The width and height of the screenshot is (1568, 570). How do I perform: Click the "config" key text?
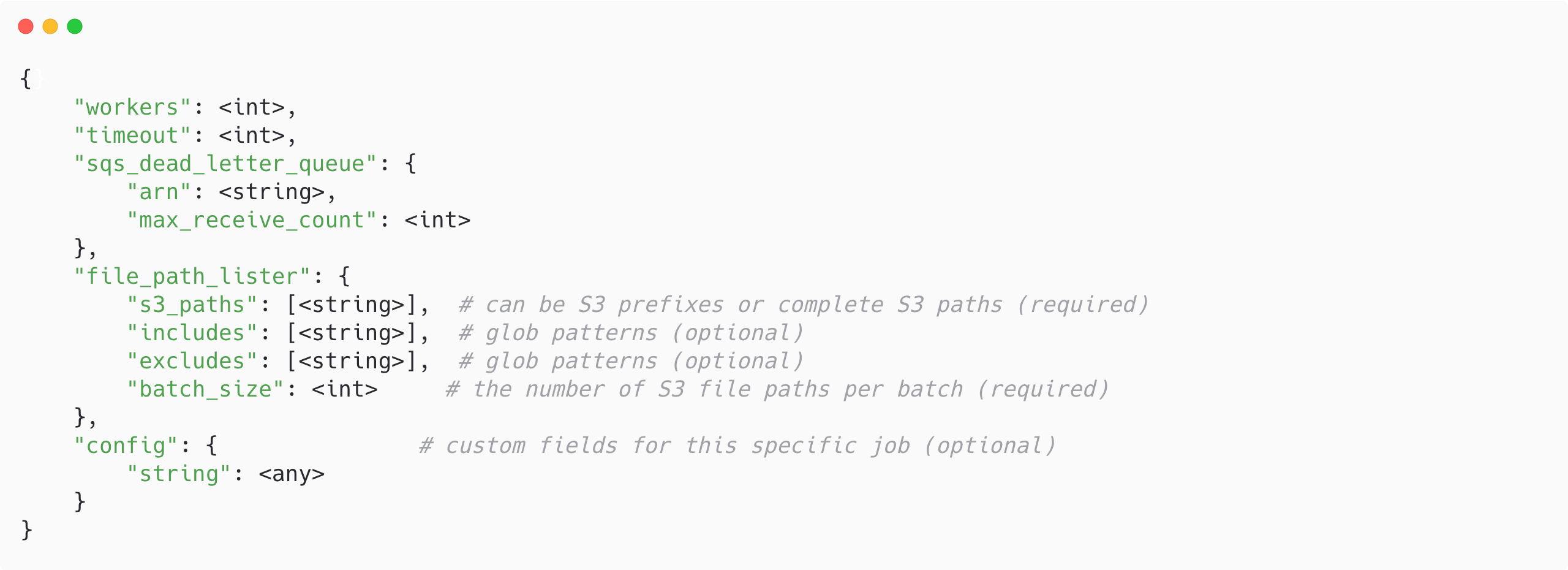pyautogui.click(x=126, y=446)
